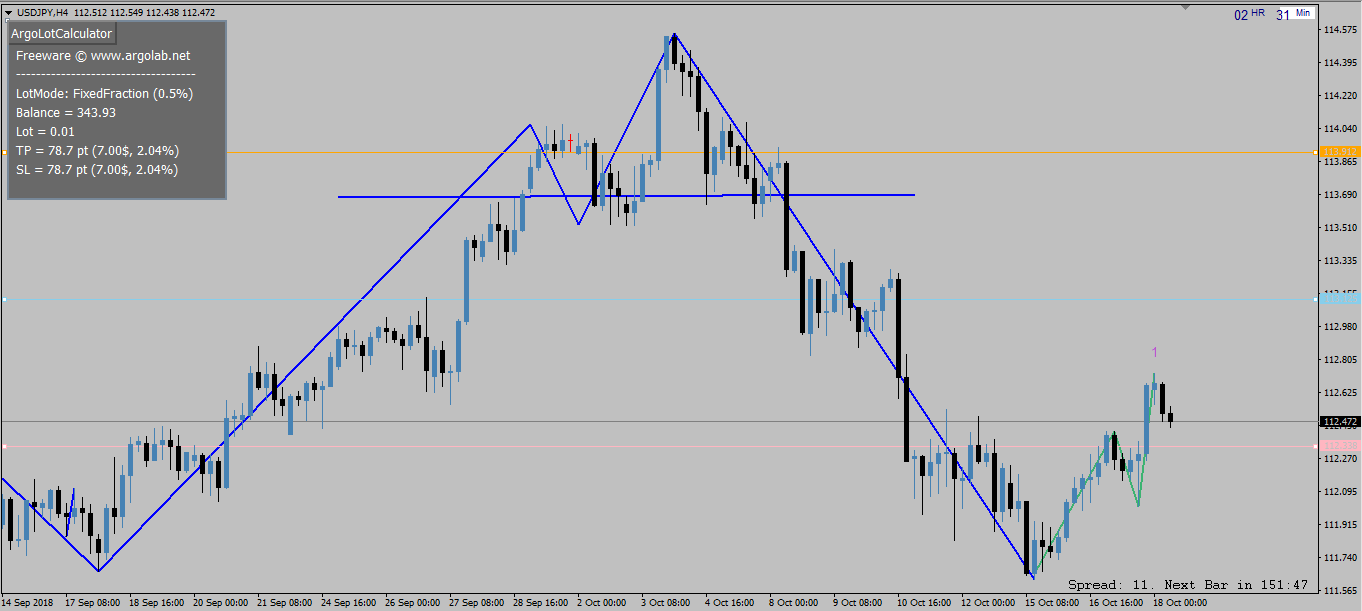Click the '18 Sep 16:00' time label

(157, 604)
